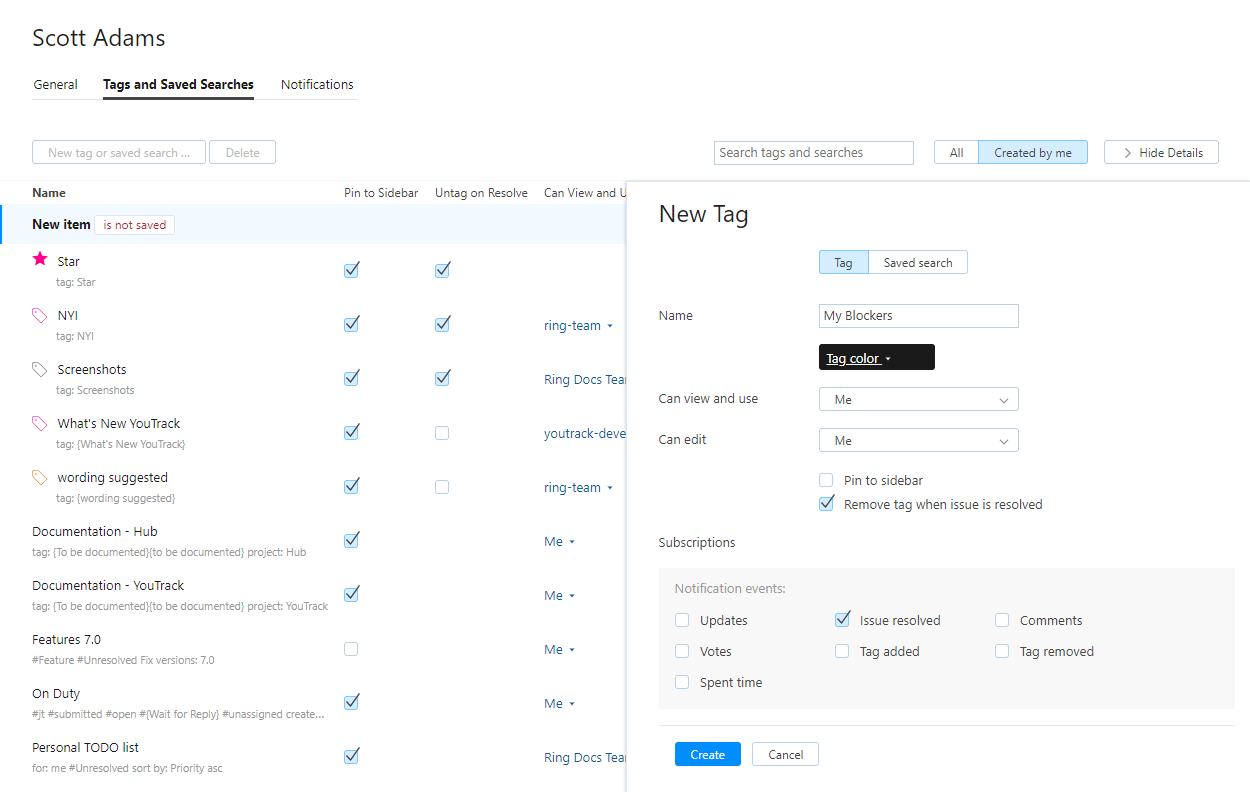Image resolution: width=1250 pixels, height=792 pixels.
Task: Click the arrow icon on Hide Details
Action: coord(1127,153)
